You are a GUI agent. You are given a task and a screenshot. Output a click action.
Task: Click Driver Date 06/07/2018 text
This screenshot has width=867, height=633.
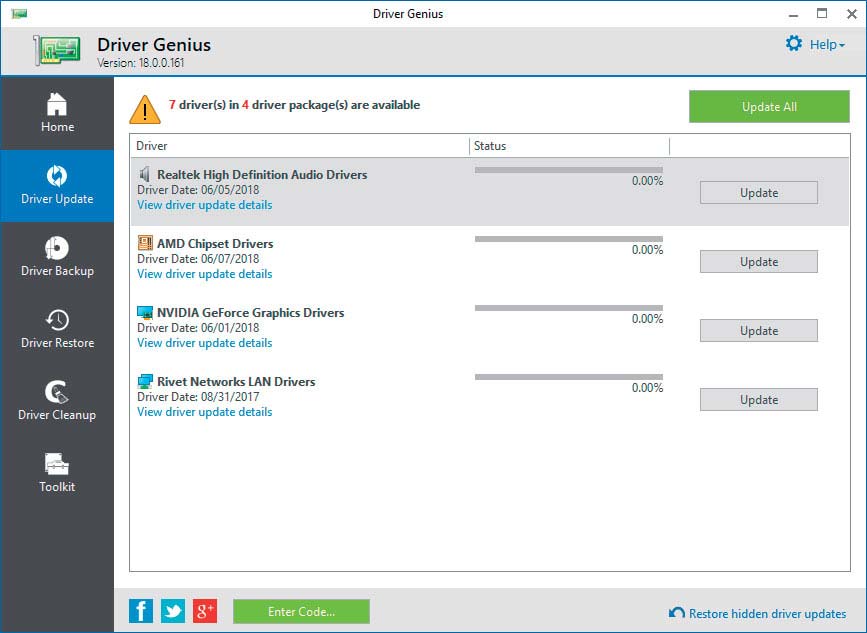198,259
